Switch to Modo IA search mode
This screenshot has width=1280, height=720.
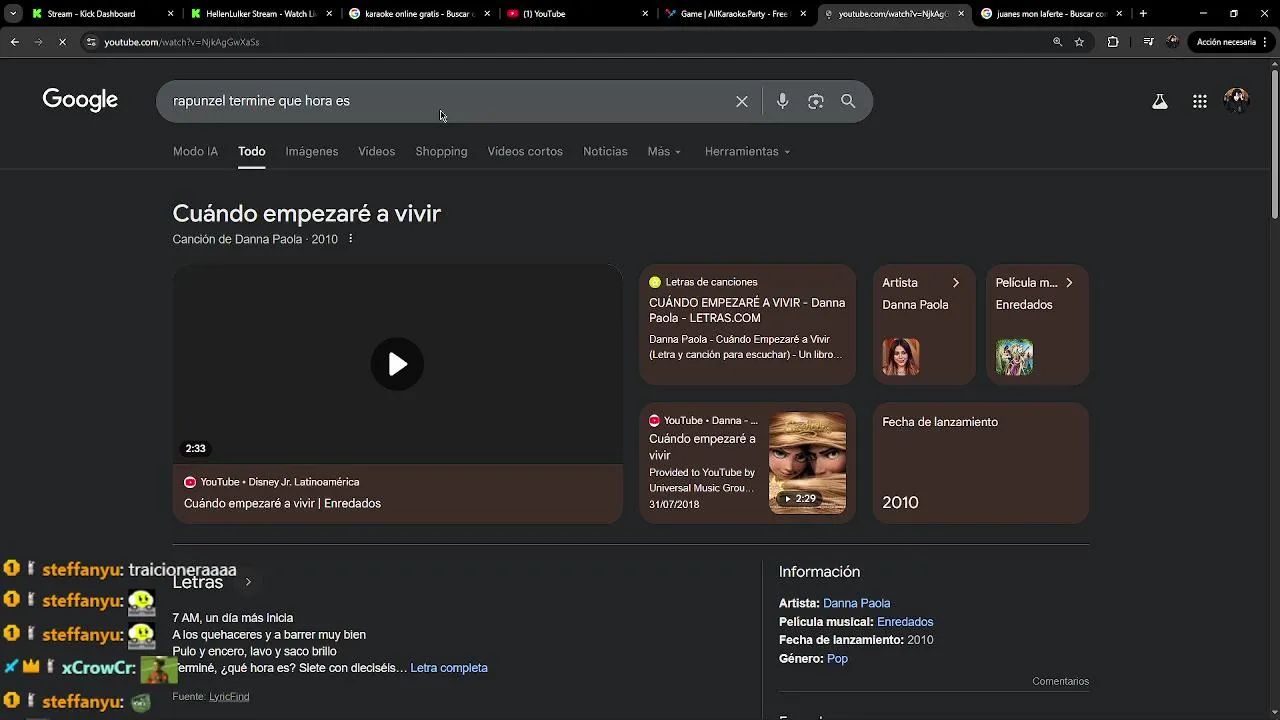click(195, 151)
